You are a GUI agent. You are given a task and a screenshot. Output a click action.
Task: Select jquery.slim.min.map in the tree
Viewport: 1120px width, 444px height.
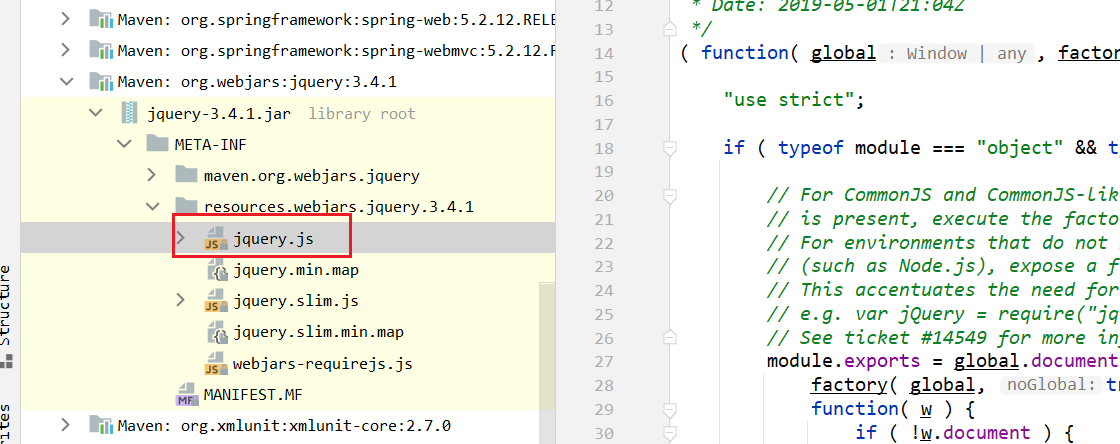[x=318, y=332]
